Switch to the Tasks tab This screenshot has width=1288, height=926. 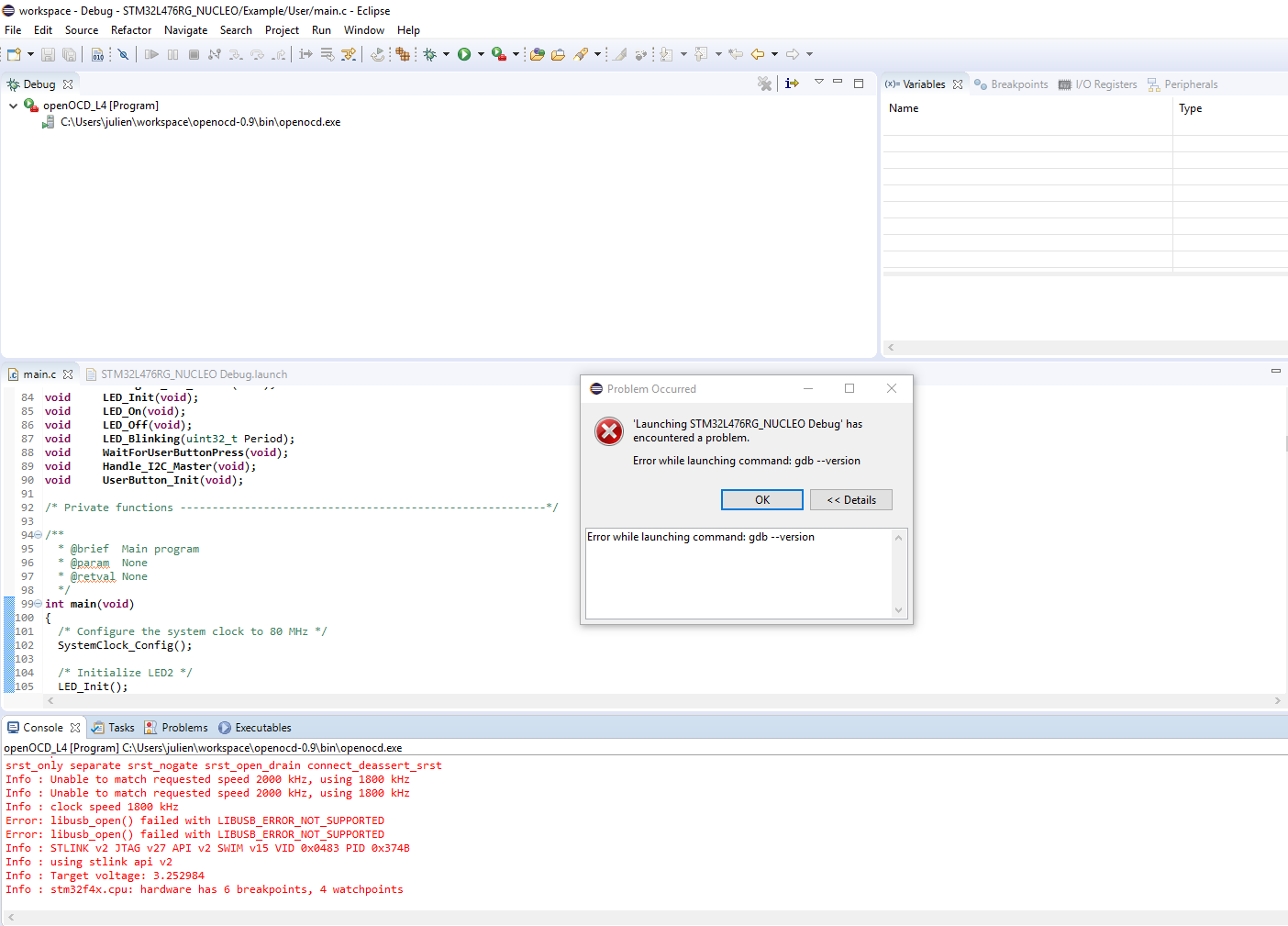[x=113, y=728]
